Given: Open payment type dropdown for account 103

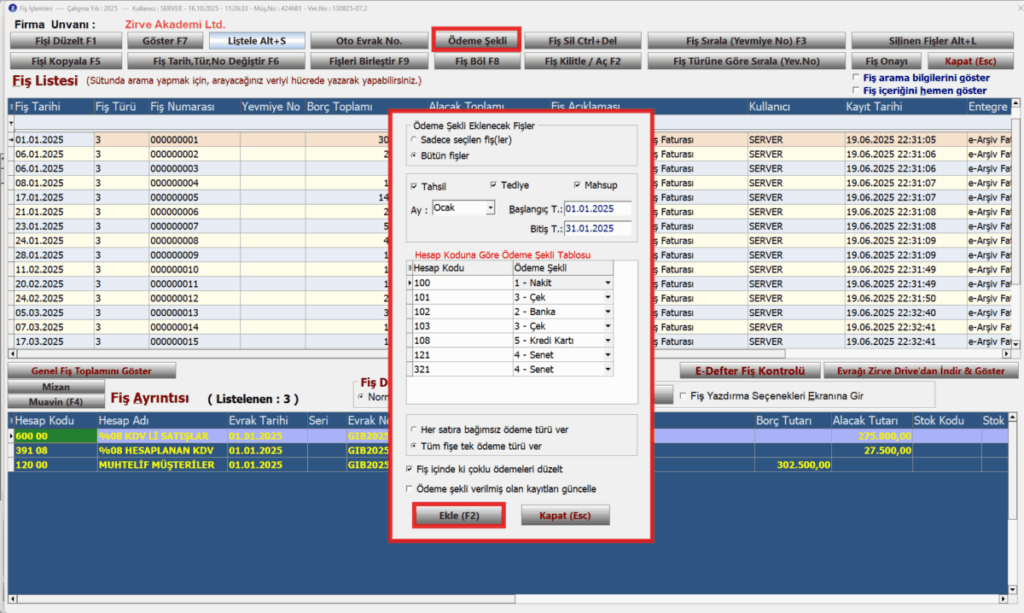Looking at the screenshot, I should tap(607, 326).
